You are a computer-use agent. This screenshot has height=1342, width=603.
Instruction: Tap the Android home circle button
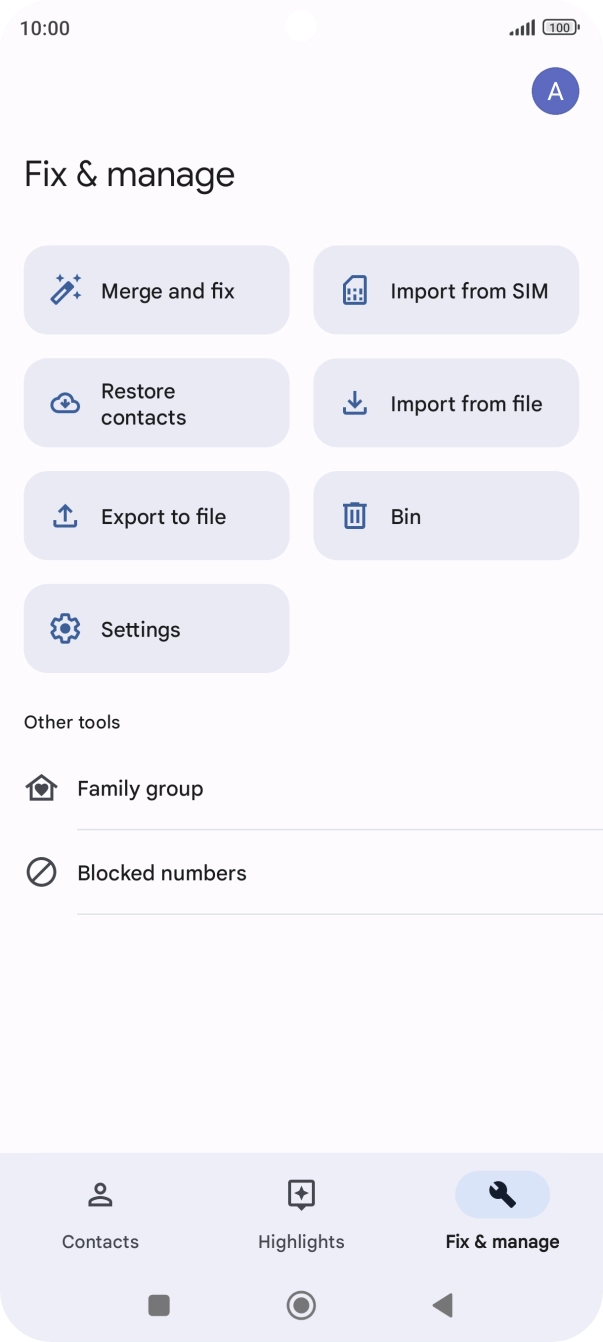coord(301,1305)
